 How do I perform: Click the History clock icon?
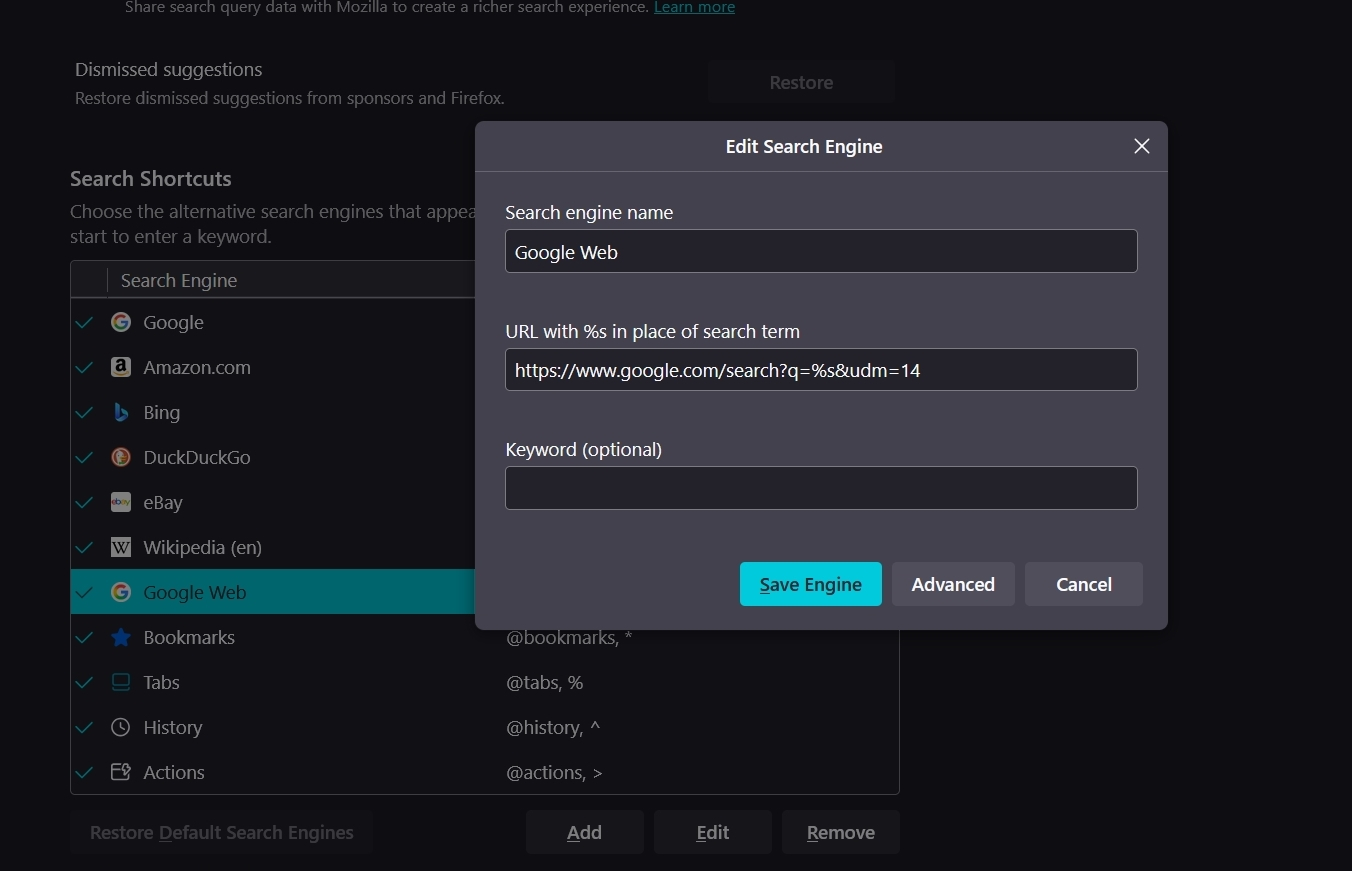(121, 727)
